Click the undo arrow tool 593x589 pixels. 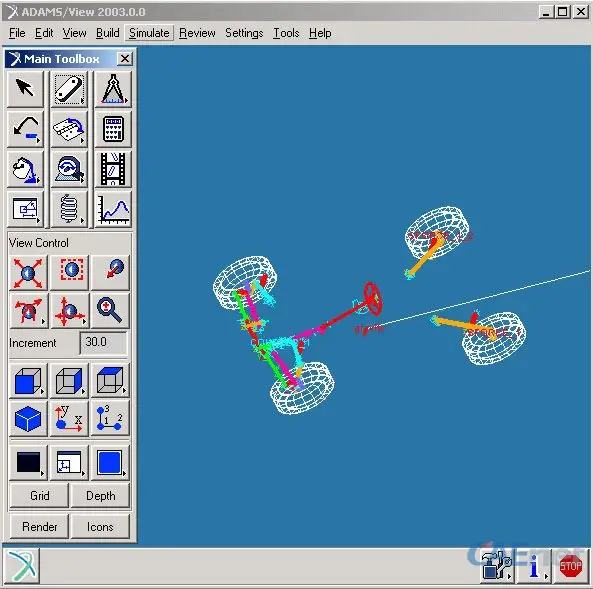coord(25,129)
